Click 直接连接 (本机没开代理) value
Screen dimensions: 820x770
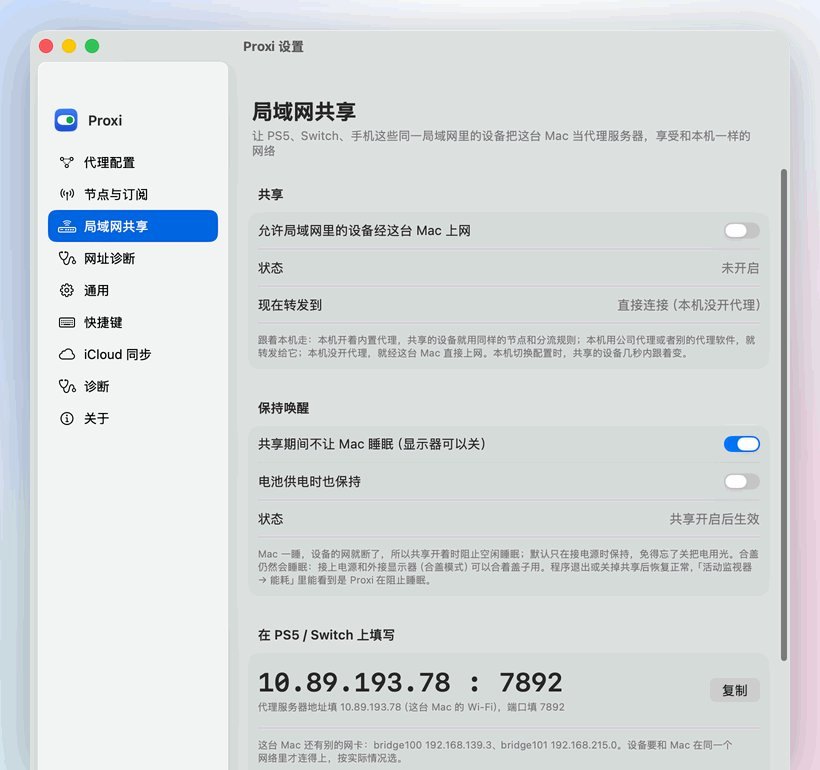(x=689, y=305)
